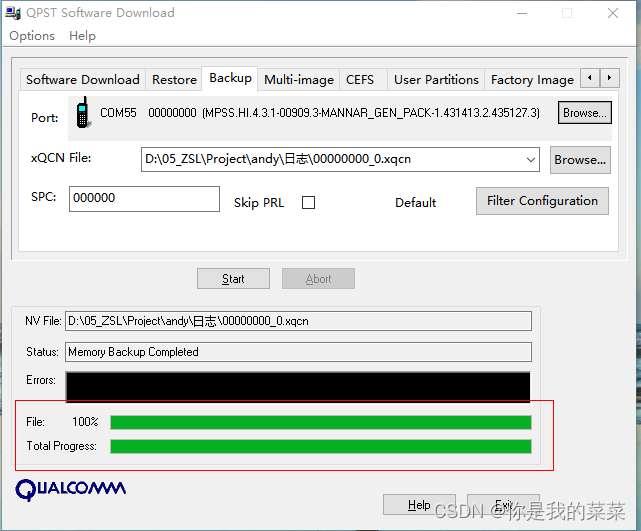The image size is (641, 531).
Task: Switch to the Restore tab
Action: [174, 79]
